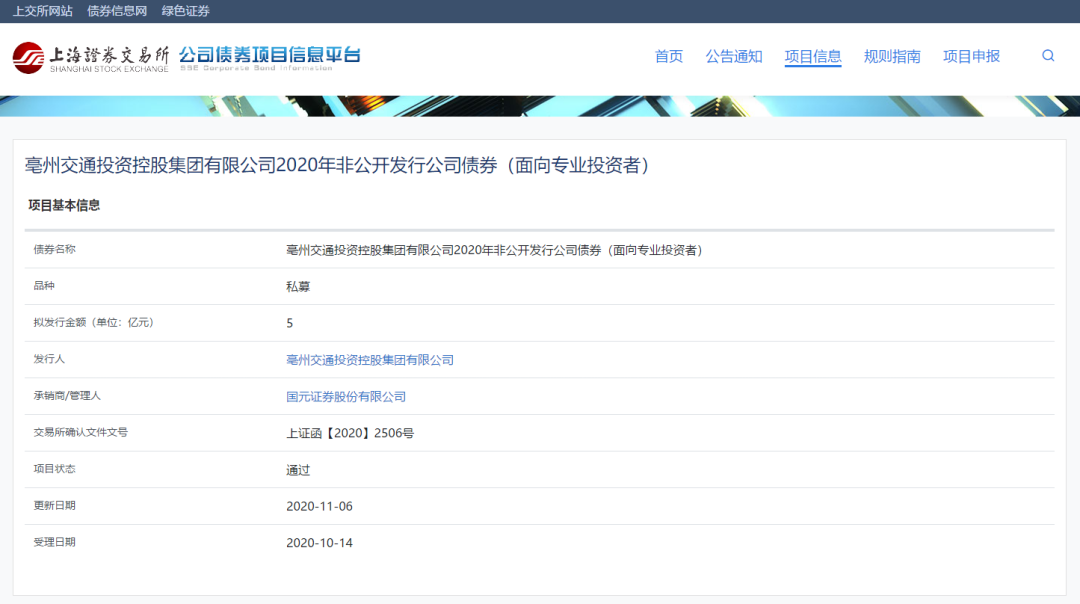Click the Shanghai Stock Exchange logo
This screenshot has height=604, width=1080.
[x=91, y=57]
